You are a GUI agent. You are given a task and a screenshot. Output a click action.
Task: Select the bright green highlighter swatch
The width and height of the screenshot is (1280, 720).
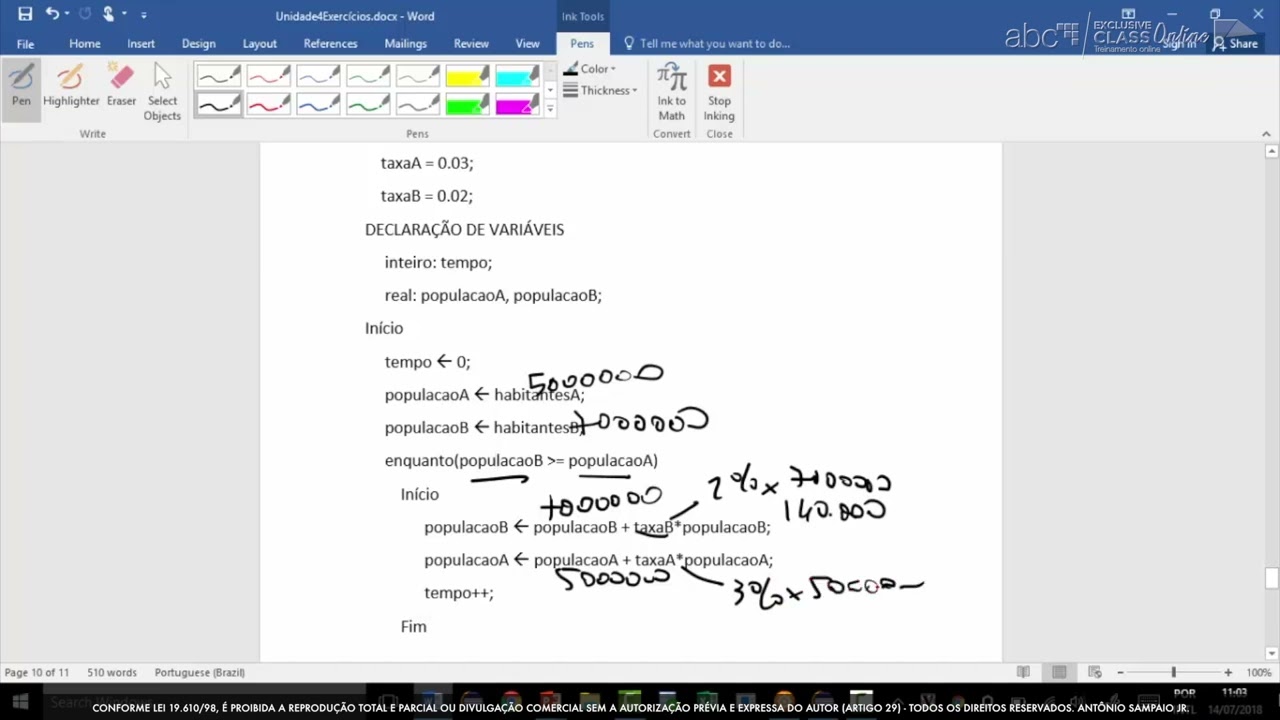467,104
